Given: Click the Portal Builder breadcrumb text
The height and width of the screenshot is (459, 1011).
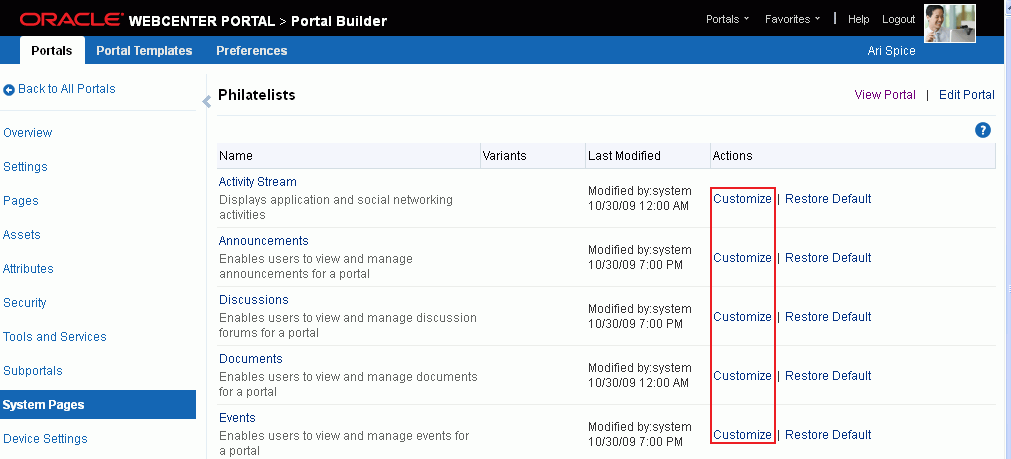Looking at the screenshot, I should point(339,21).
